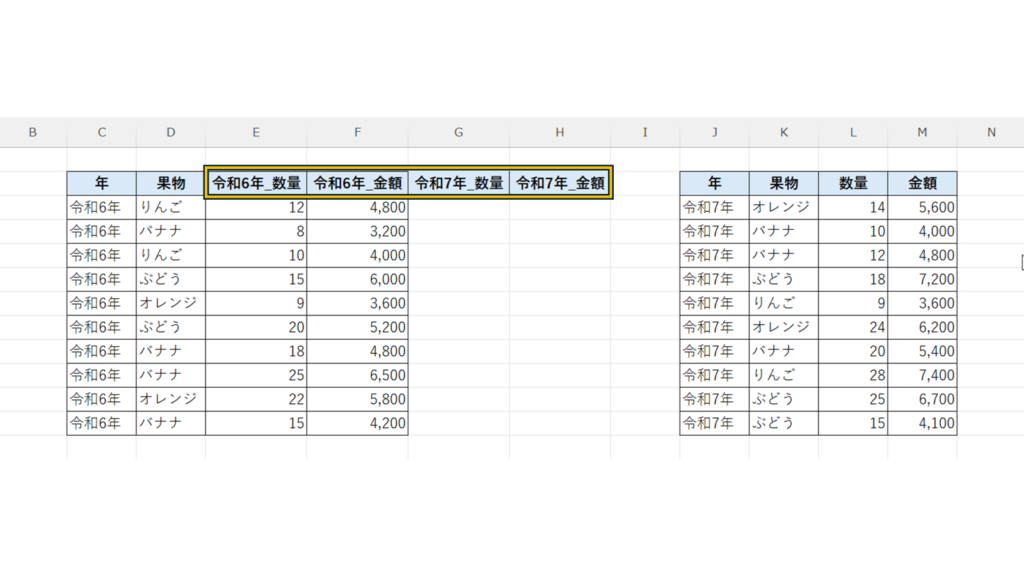Select column M header
Viewport: 1024px width, 576px height.
coord(922,132)
